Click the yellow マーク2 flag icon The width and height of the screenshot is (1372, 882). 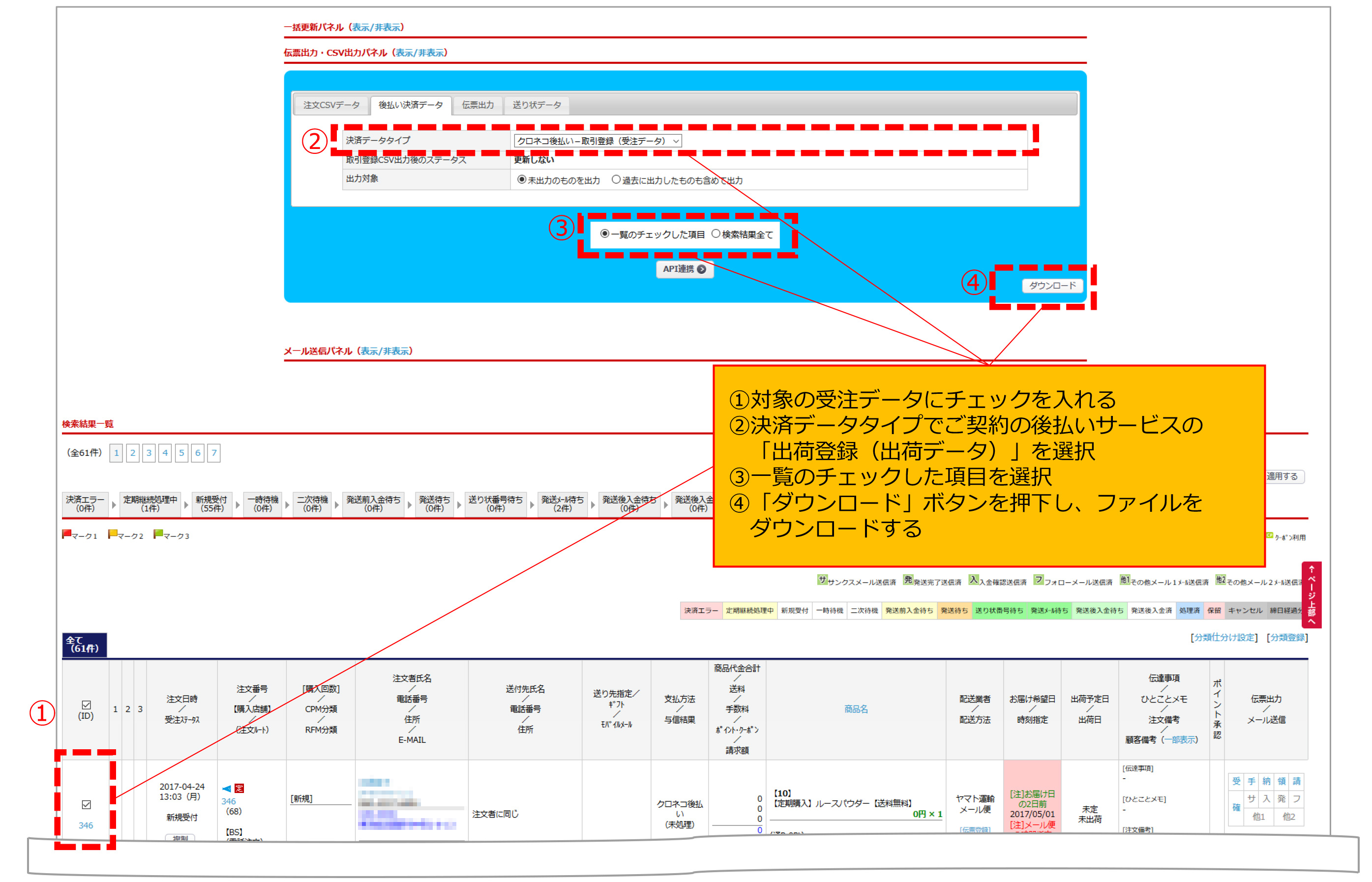pos(113,534)
